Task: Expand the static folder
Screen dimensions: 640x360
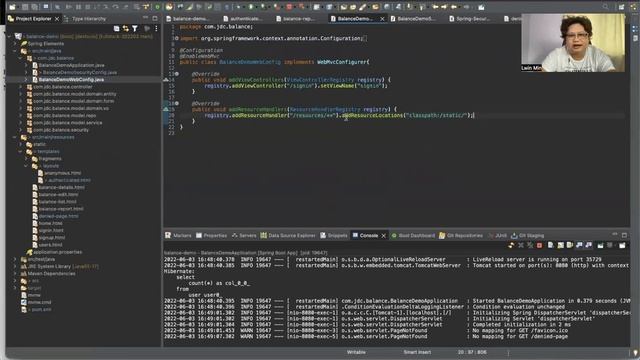Action: pos(21,144)
